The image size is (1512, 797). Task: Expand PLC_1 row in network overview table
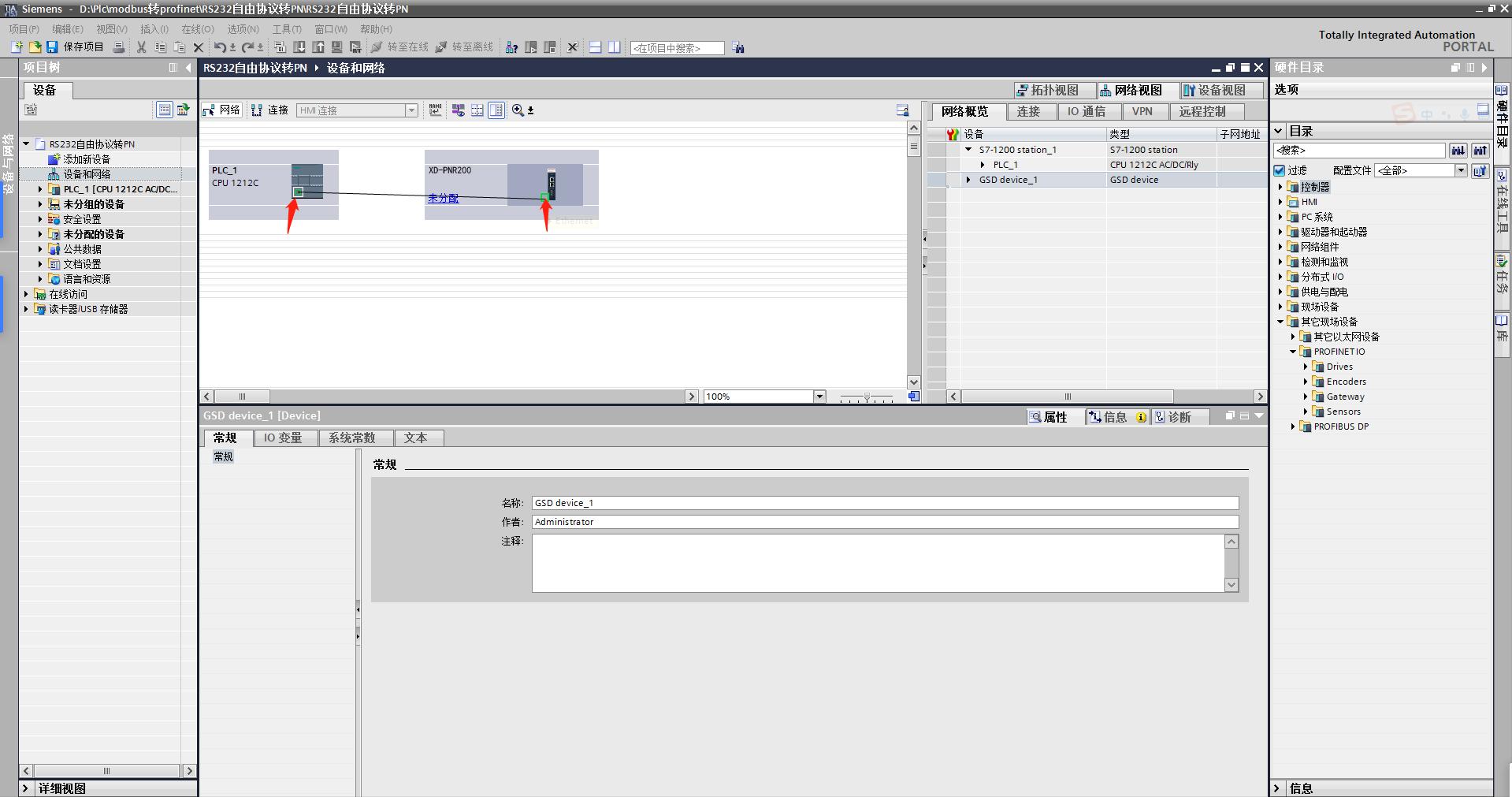(983, 165)
